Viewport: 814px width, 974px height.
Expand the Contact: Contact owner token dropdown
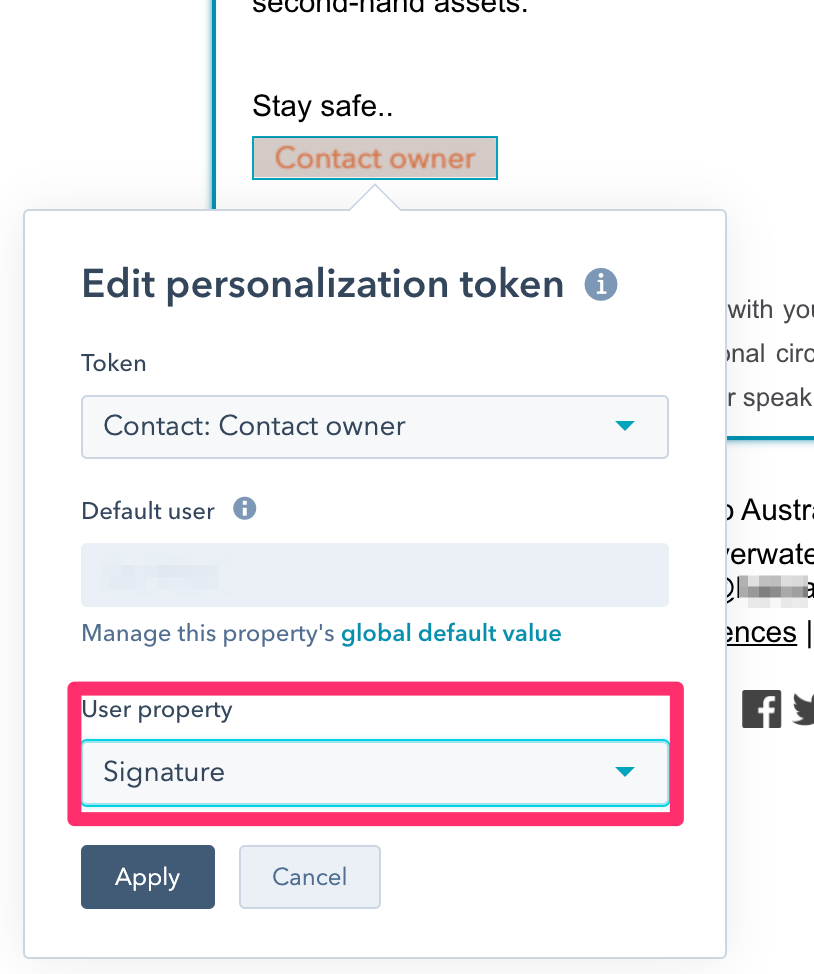(x=375, y=427)
